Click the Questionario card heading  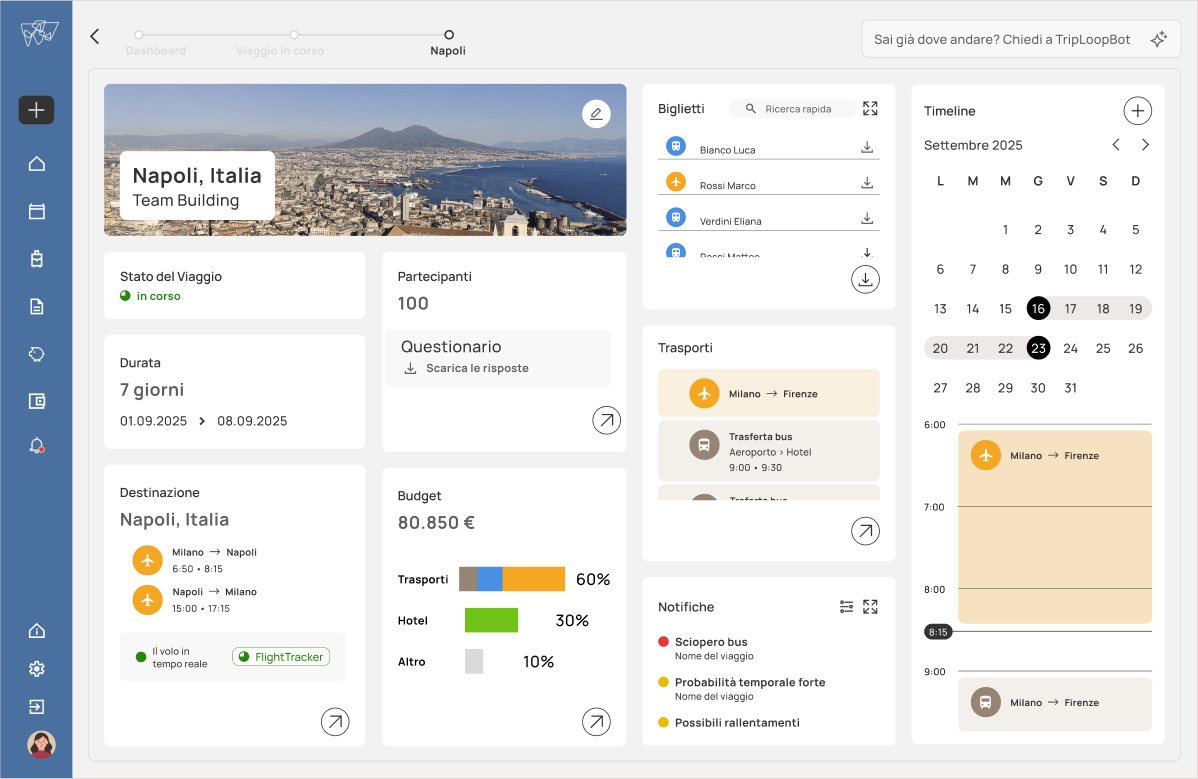(x=451, y=347)
